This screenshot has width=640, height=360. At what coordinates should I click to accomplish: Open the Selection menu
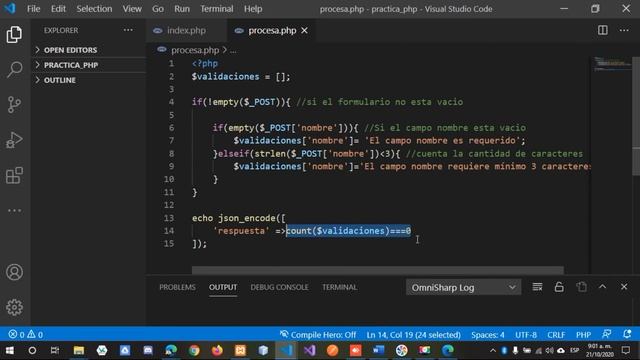click(x=94, y=9)
